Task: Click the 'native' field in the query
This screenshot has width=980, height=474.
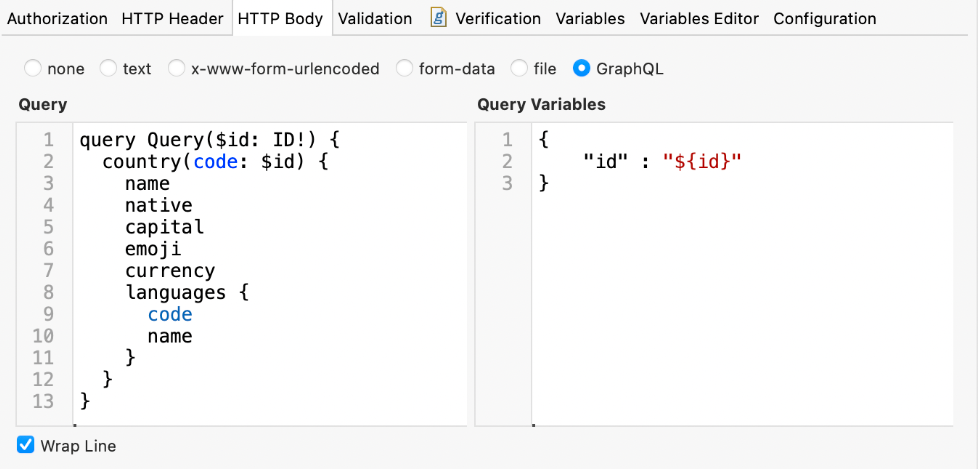Action: tap(159, 205)
